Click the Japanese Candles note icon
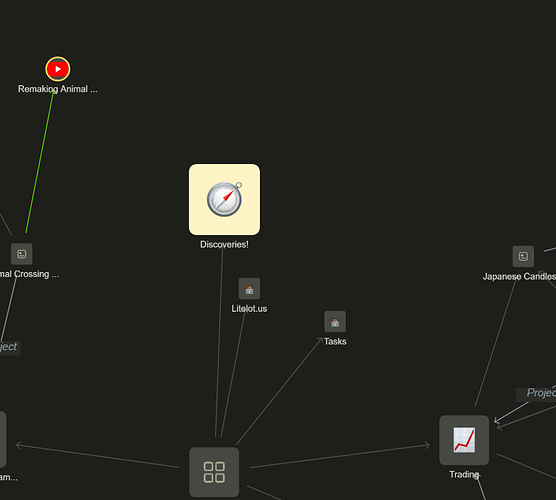This screenshot has height=500, width=556. coord(523,256)
